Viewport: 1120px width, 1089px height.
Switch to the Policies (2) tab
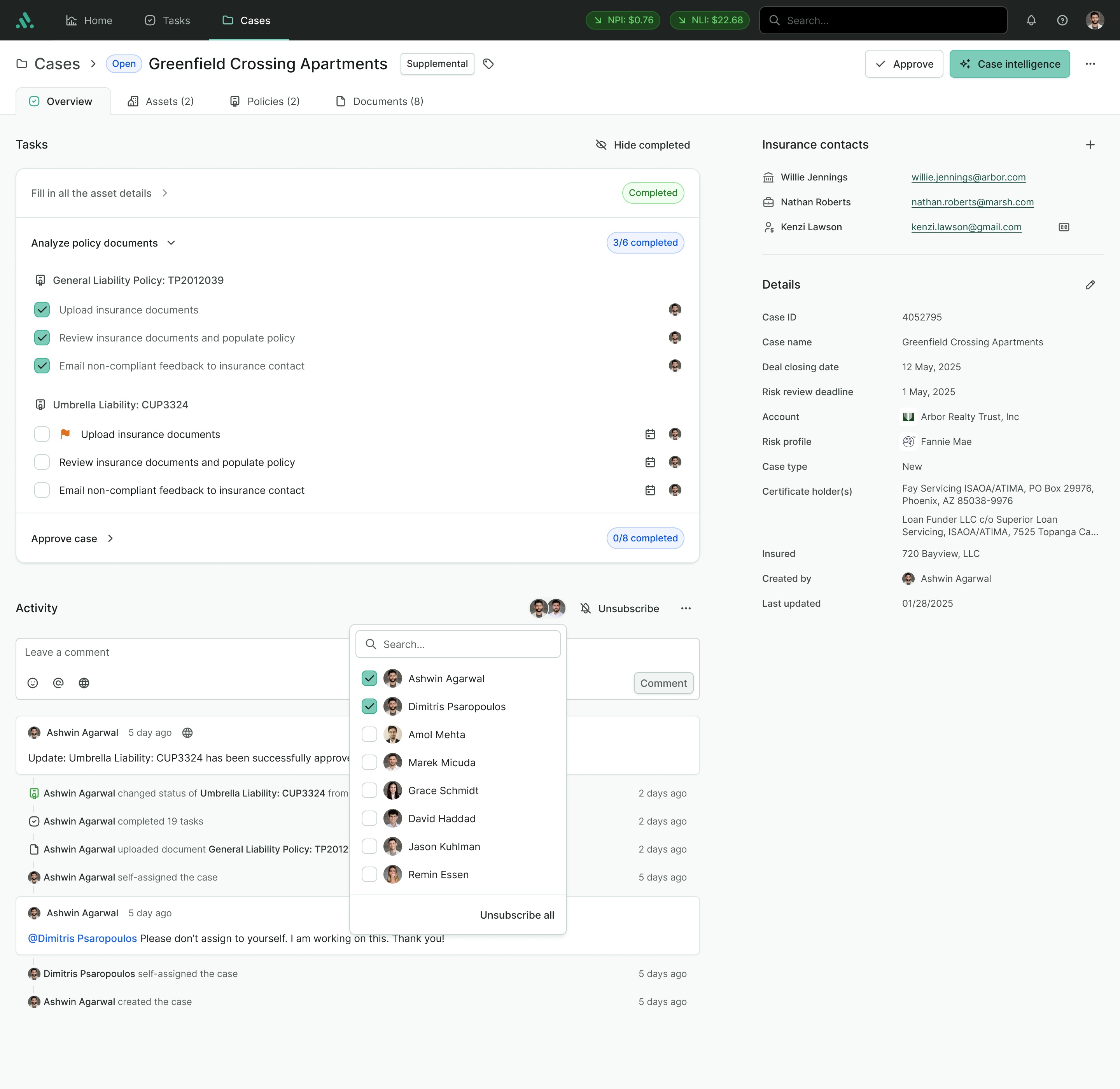pyautogui.click(x=265, y=102)
